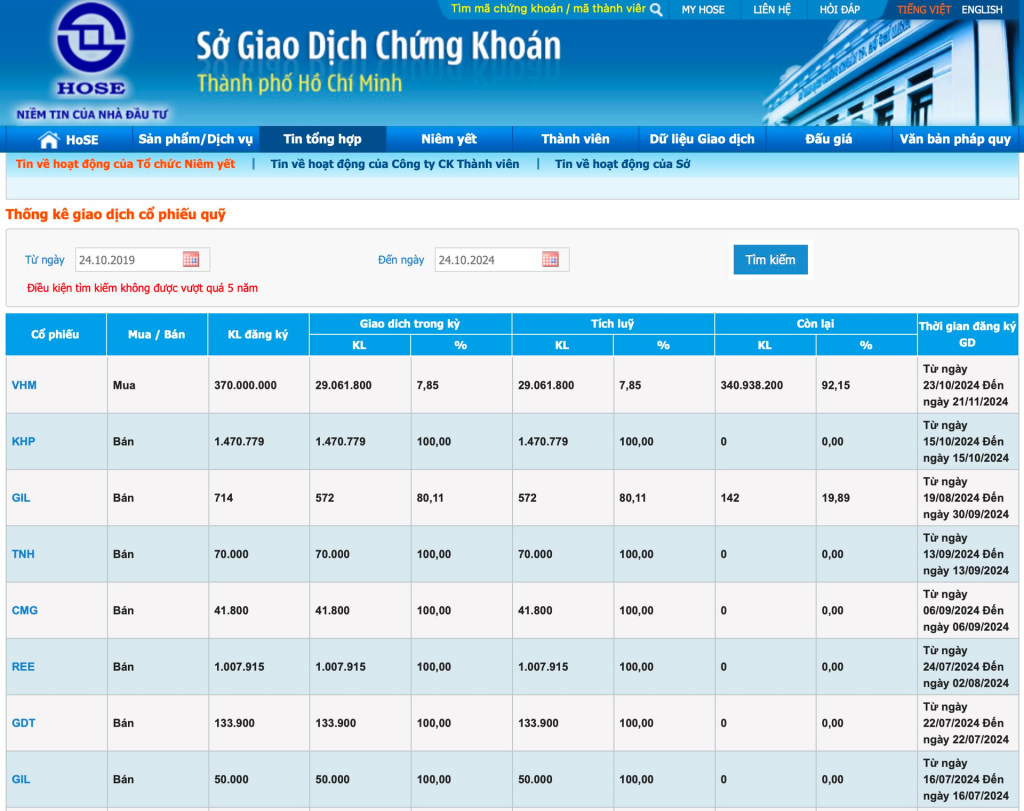Open the MY HOSE link

703,10
